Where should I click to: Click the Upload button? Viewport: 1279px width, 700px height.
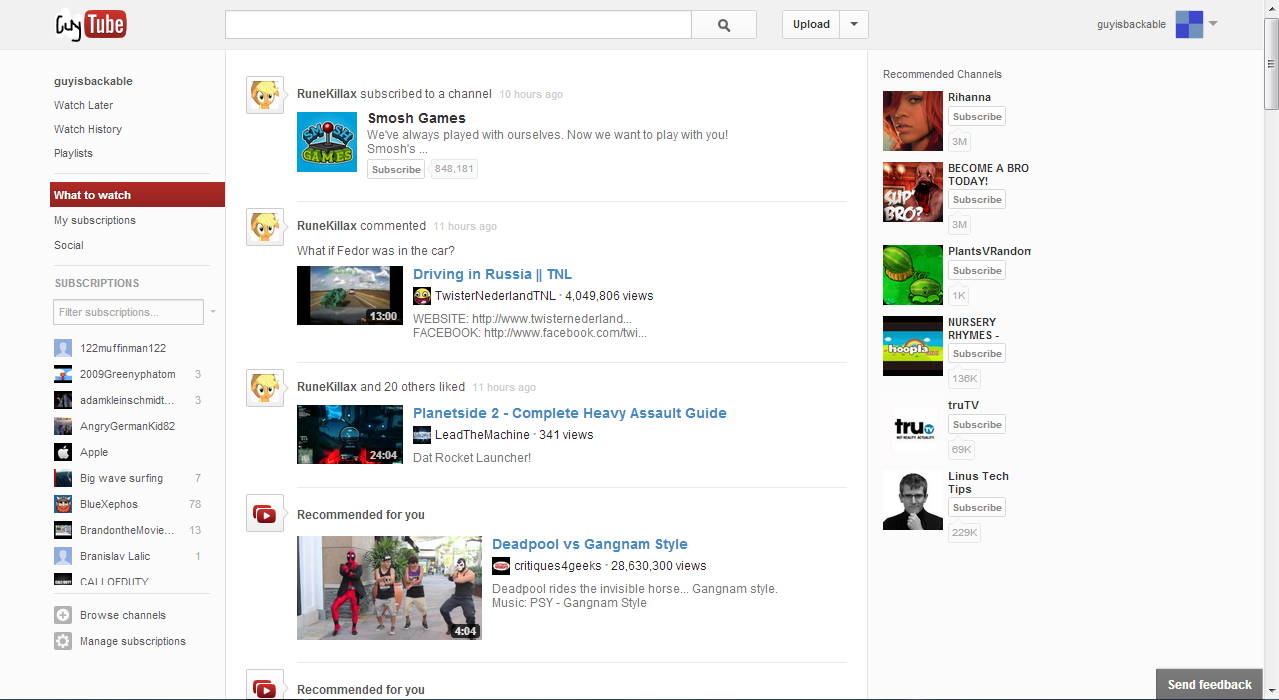[811, 25]
